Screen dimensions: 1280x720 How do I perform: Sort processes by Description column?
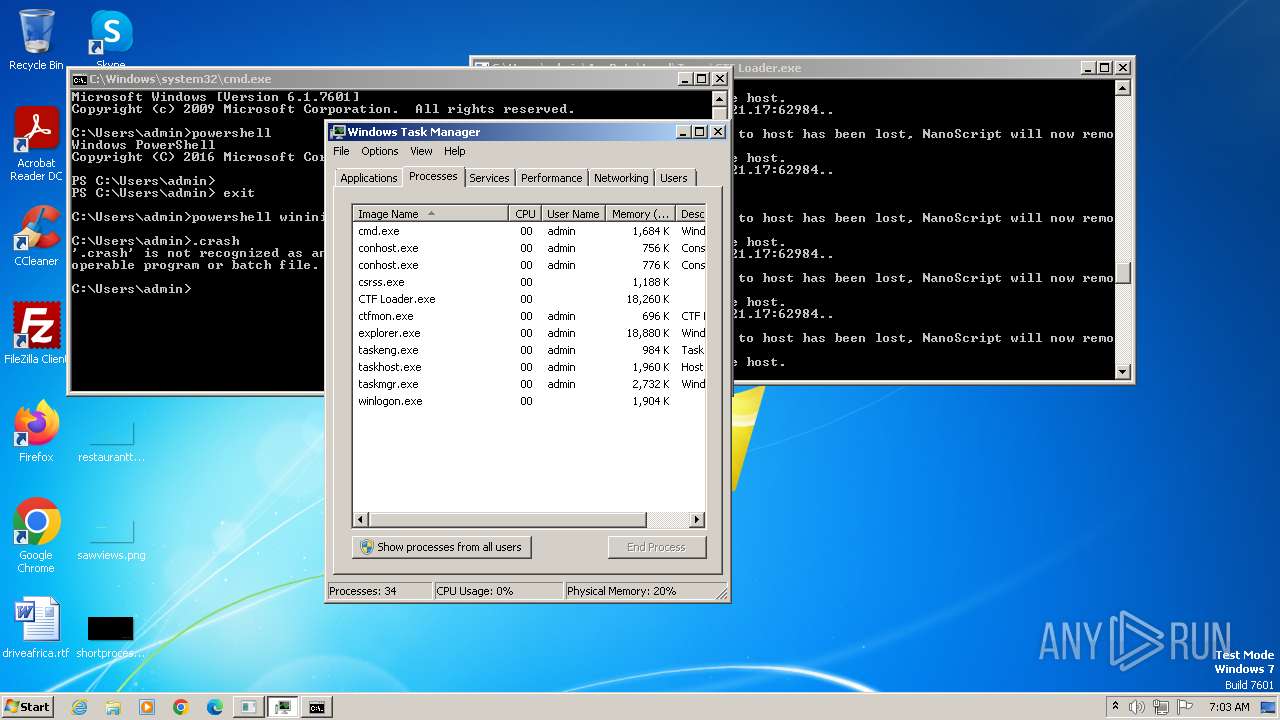coord(691,214)
